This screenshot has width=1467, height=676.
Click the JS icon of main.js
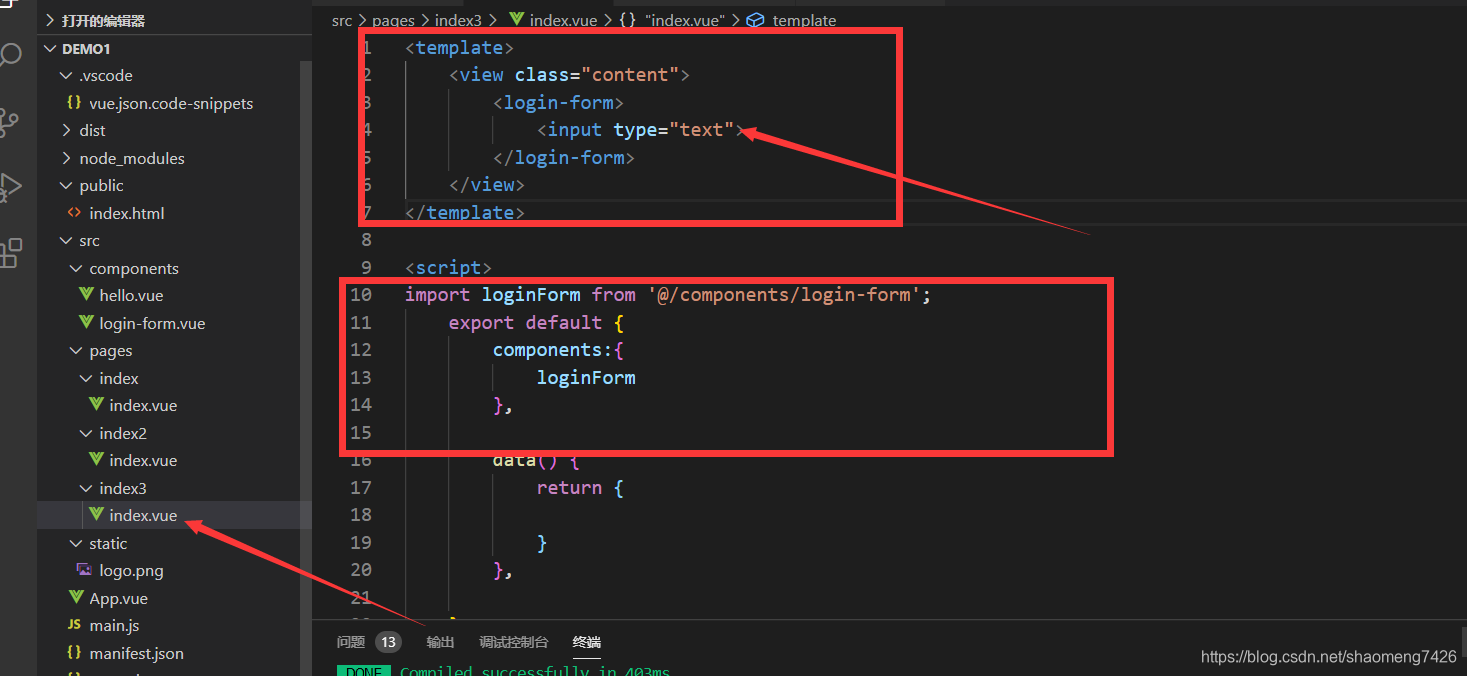click(x=74, y=625)
